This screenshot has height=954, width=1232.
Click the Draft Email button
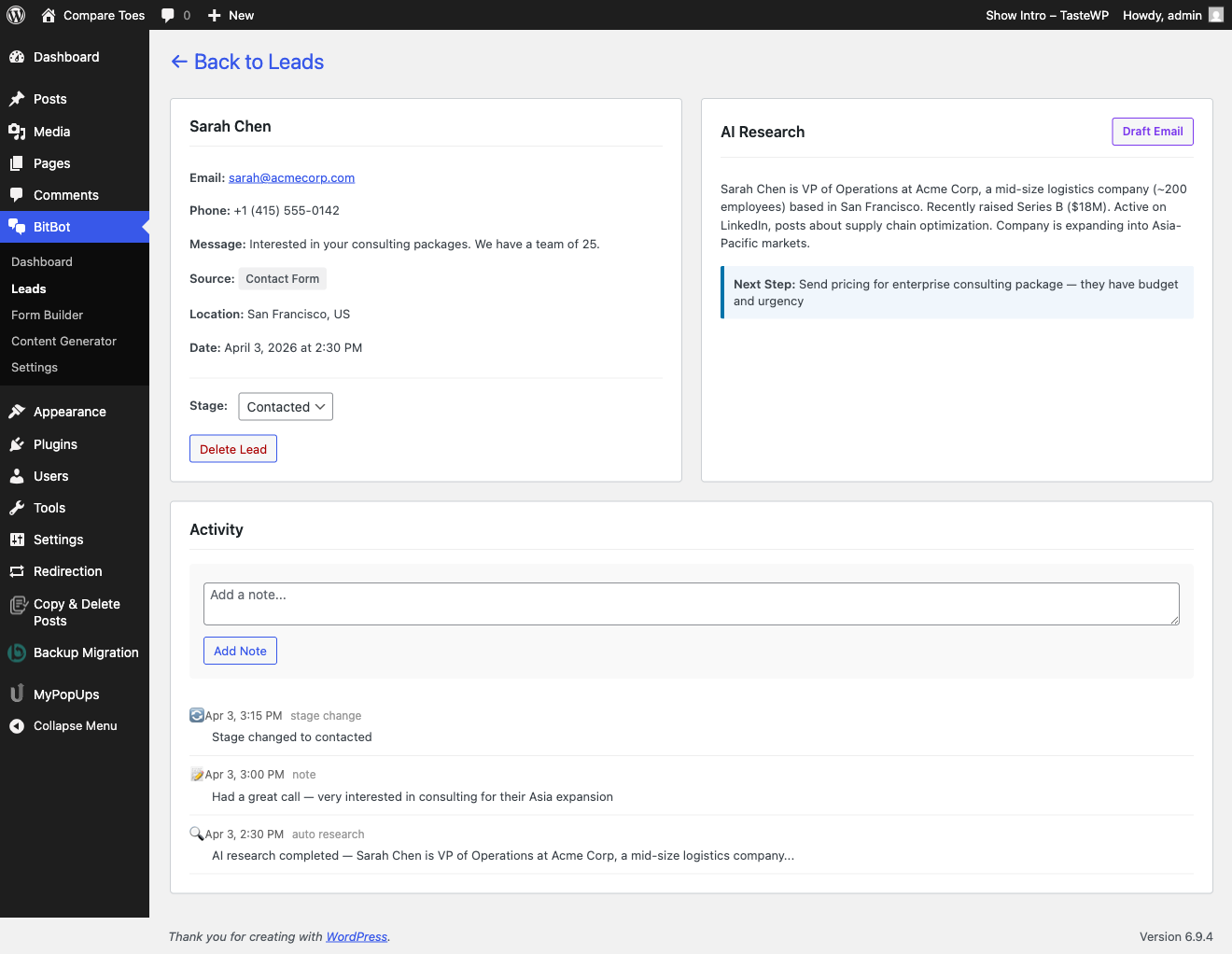pos(1152,131)
